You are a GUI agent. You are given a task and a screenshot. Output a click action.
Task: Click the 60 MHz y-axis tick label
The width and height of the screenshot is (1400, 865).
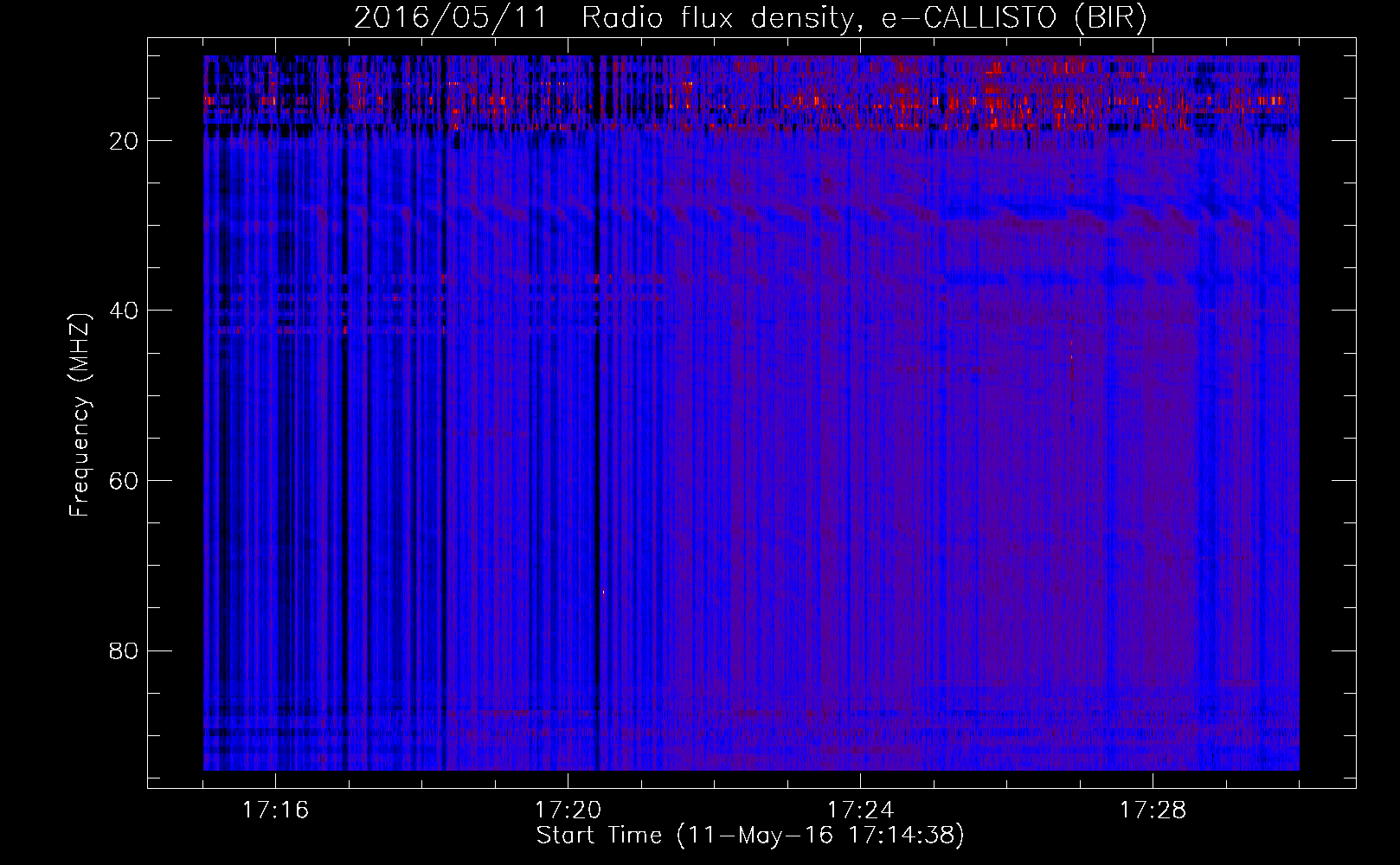(x=124, y=481)
